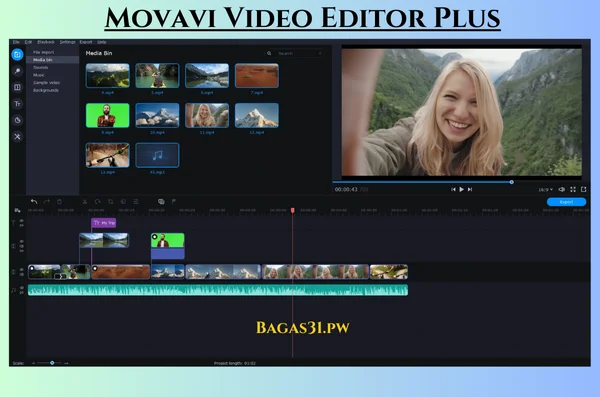This screenshot has height=397, width=600.
Task: Open the More Tools wrench tab
Action: 17,137
